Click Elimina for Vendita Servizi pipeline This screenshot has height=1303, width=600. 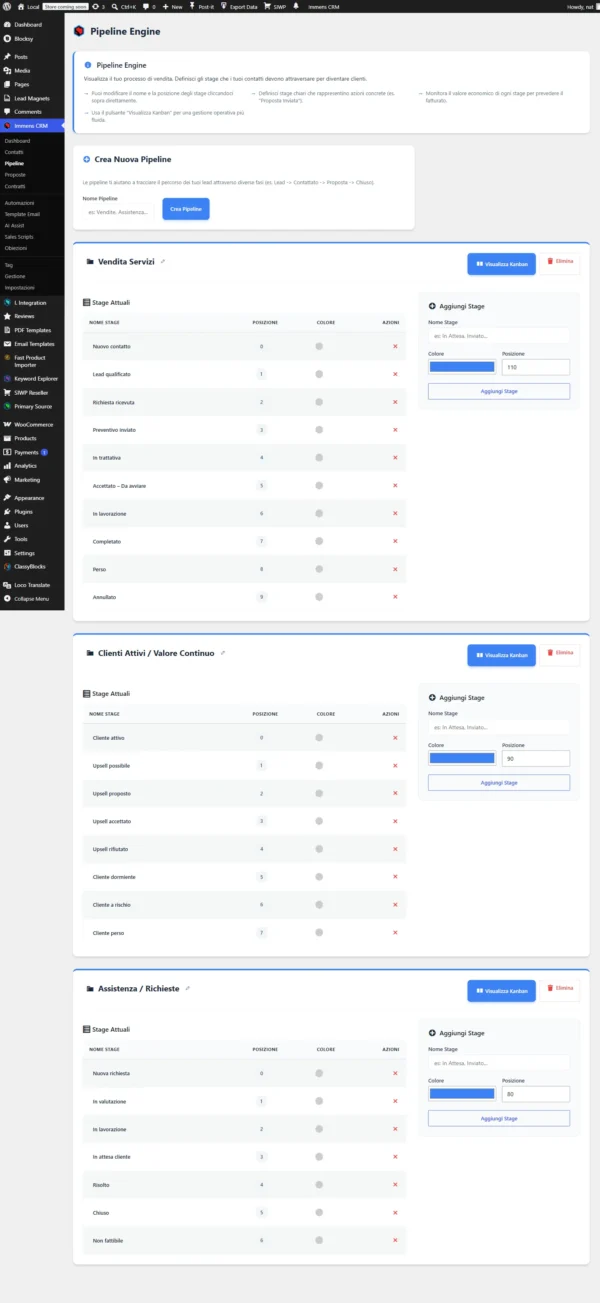pyautogui.click(x=560, y=261)
